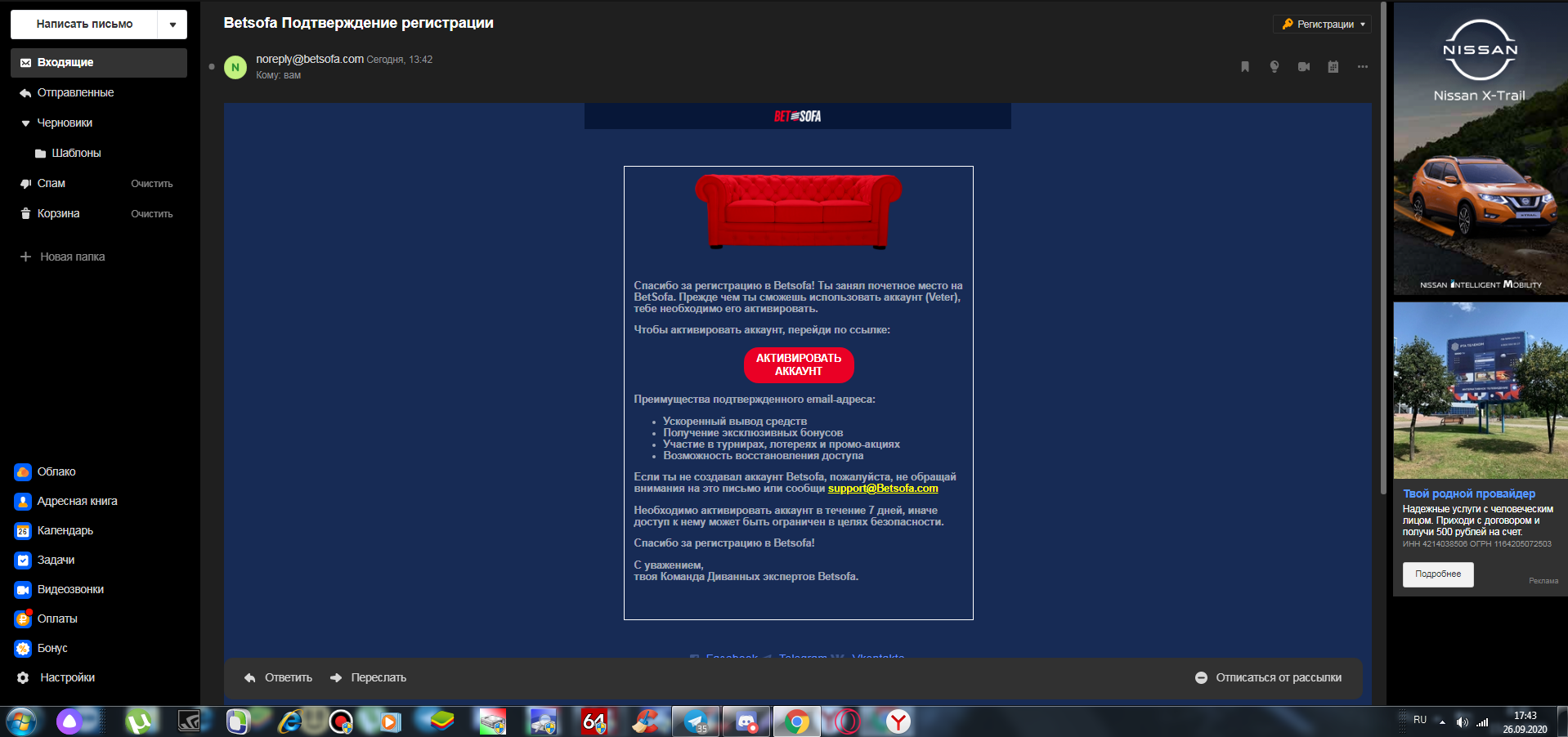Open the Alice assistant taskbar icon
Screen dimensions: 1568x737
(70, 721)
